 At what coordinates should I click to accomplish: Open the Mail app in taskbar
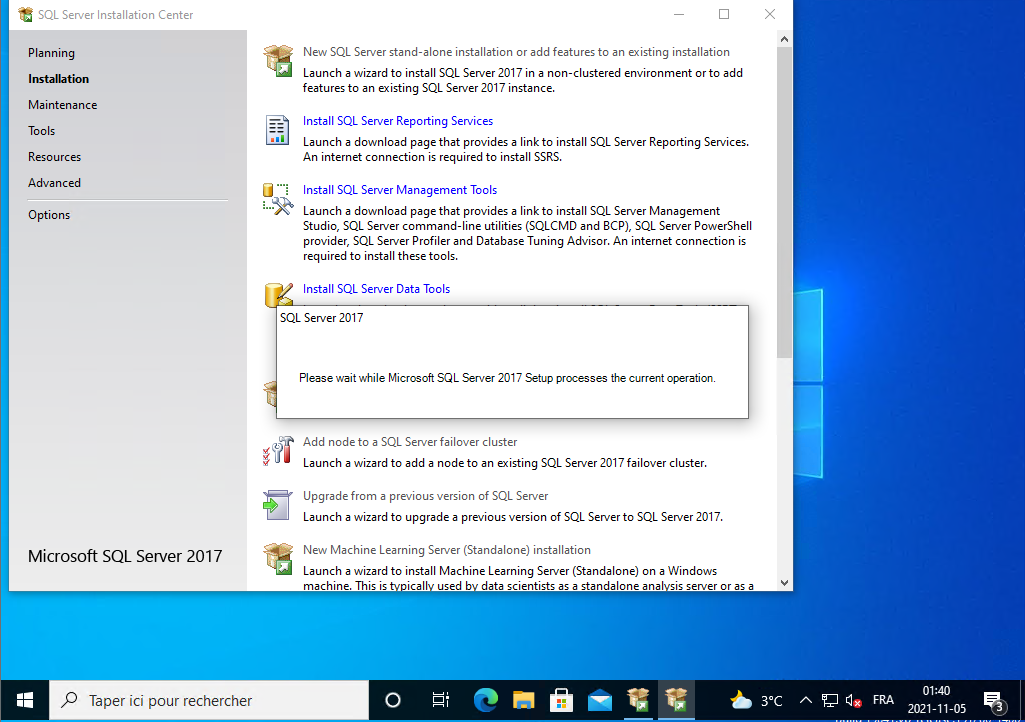600,700
